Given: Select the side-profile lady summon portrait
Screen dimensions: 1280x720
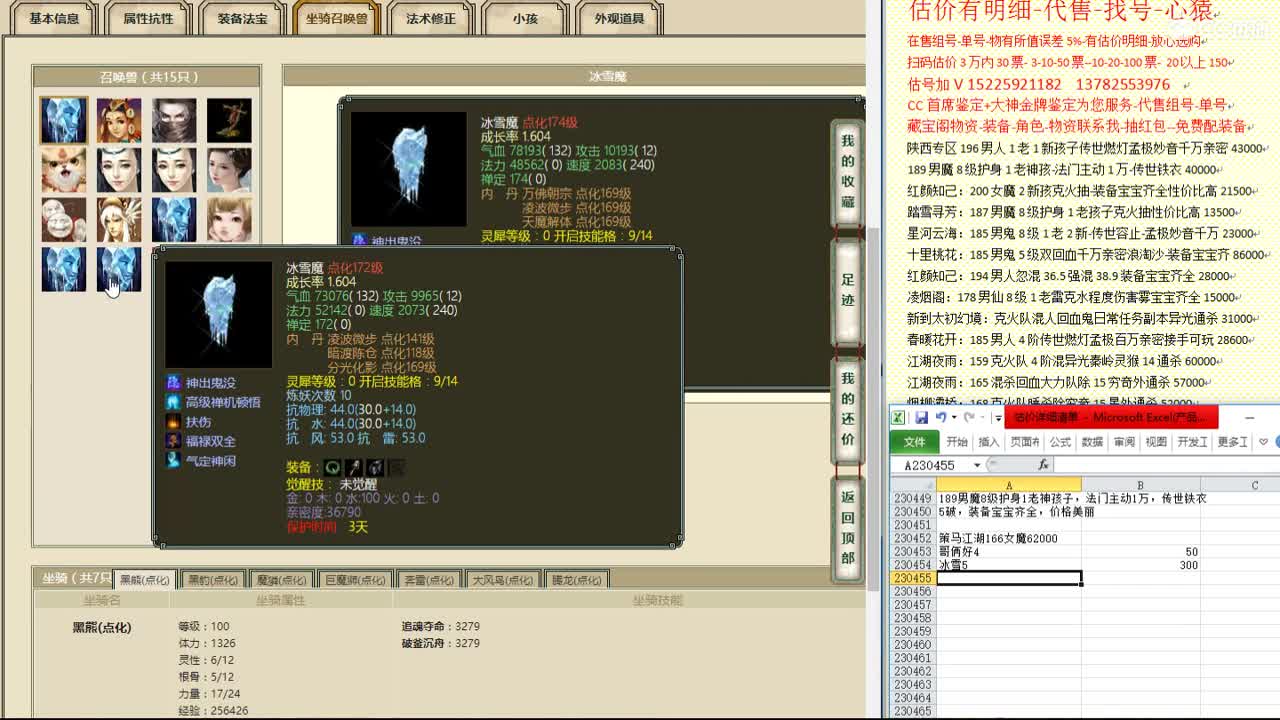Looking at the screenshot, I should click(229, 170).
